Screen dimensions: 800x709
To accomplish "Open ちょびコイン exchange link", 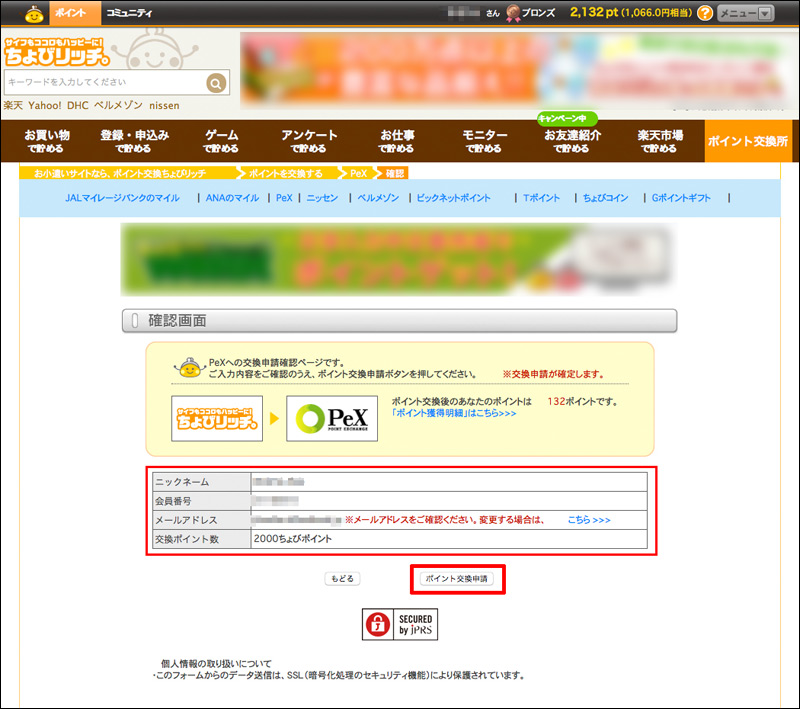I will [x=606, y=198].
